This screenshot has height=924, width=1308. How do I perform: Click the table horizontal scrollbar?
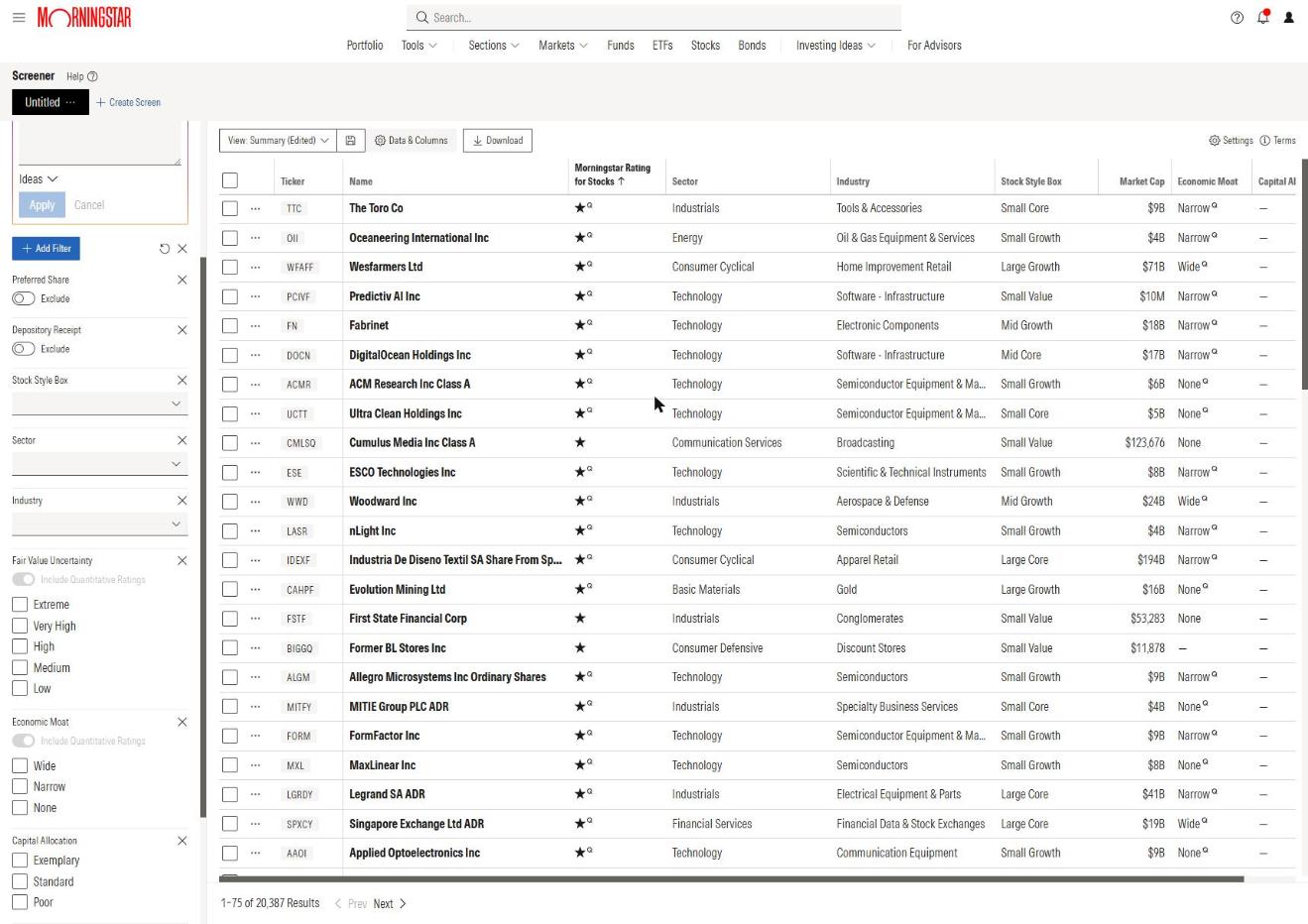click(732, 879)
